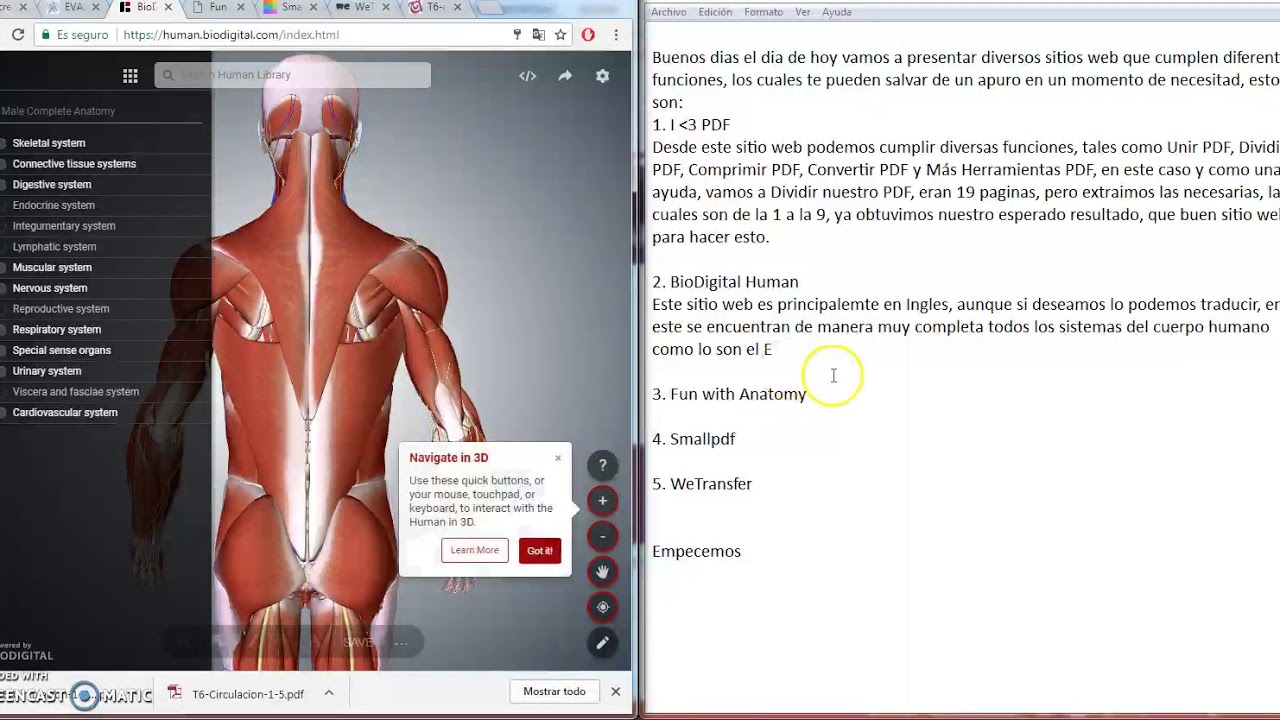Select Endocrine system entry
Image resolution: width=1280 pixels, height=720 pixels.
click(54, 205)
